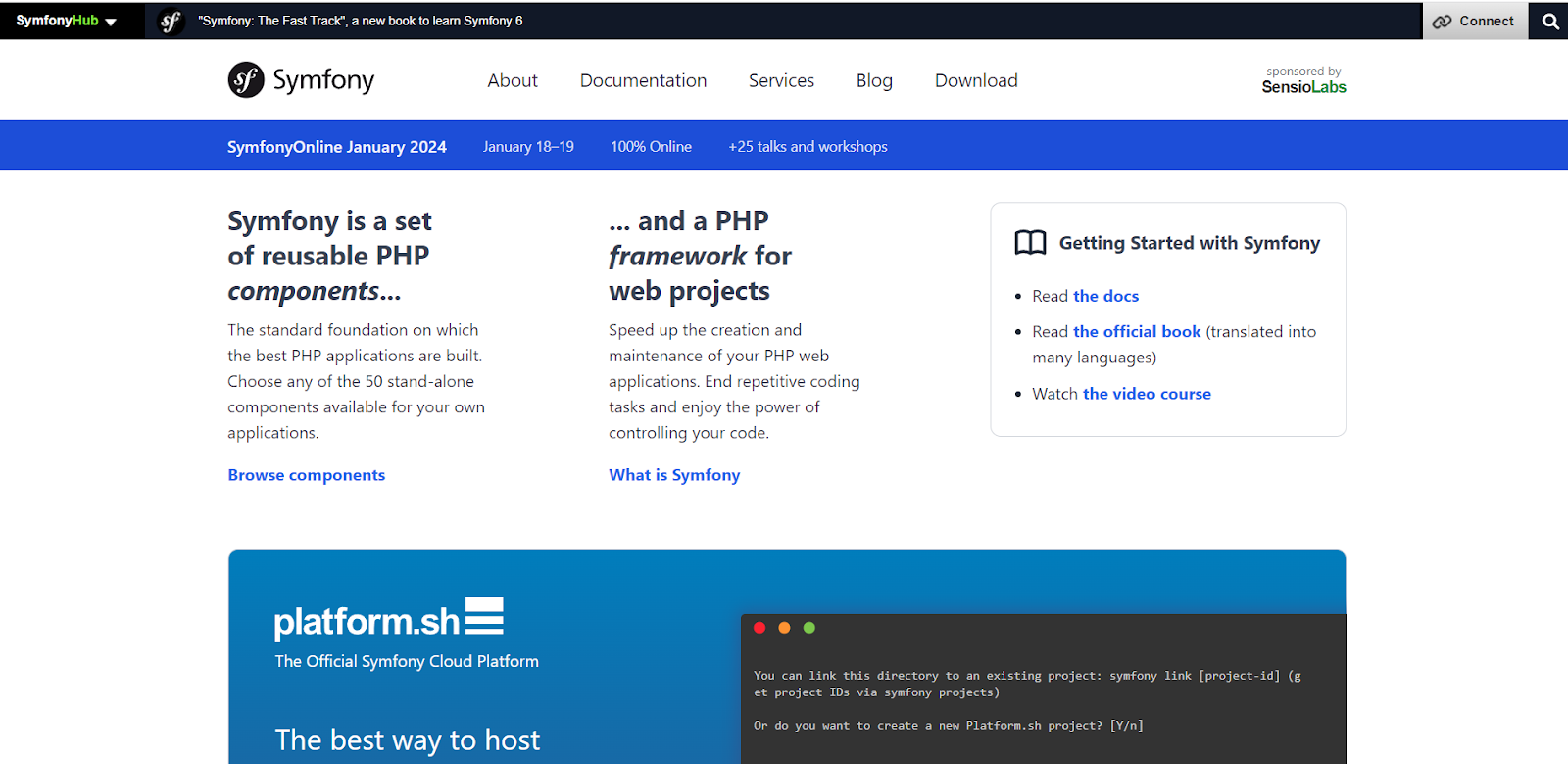Viewport: 1568px width, 764px height.
Task: Open the official book link
Action: click(1137, 332)
